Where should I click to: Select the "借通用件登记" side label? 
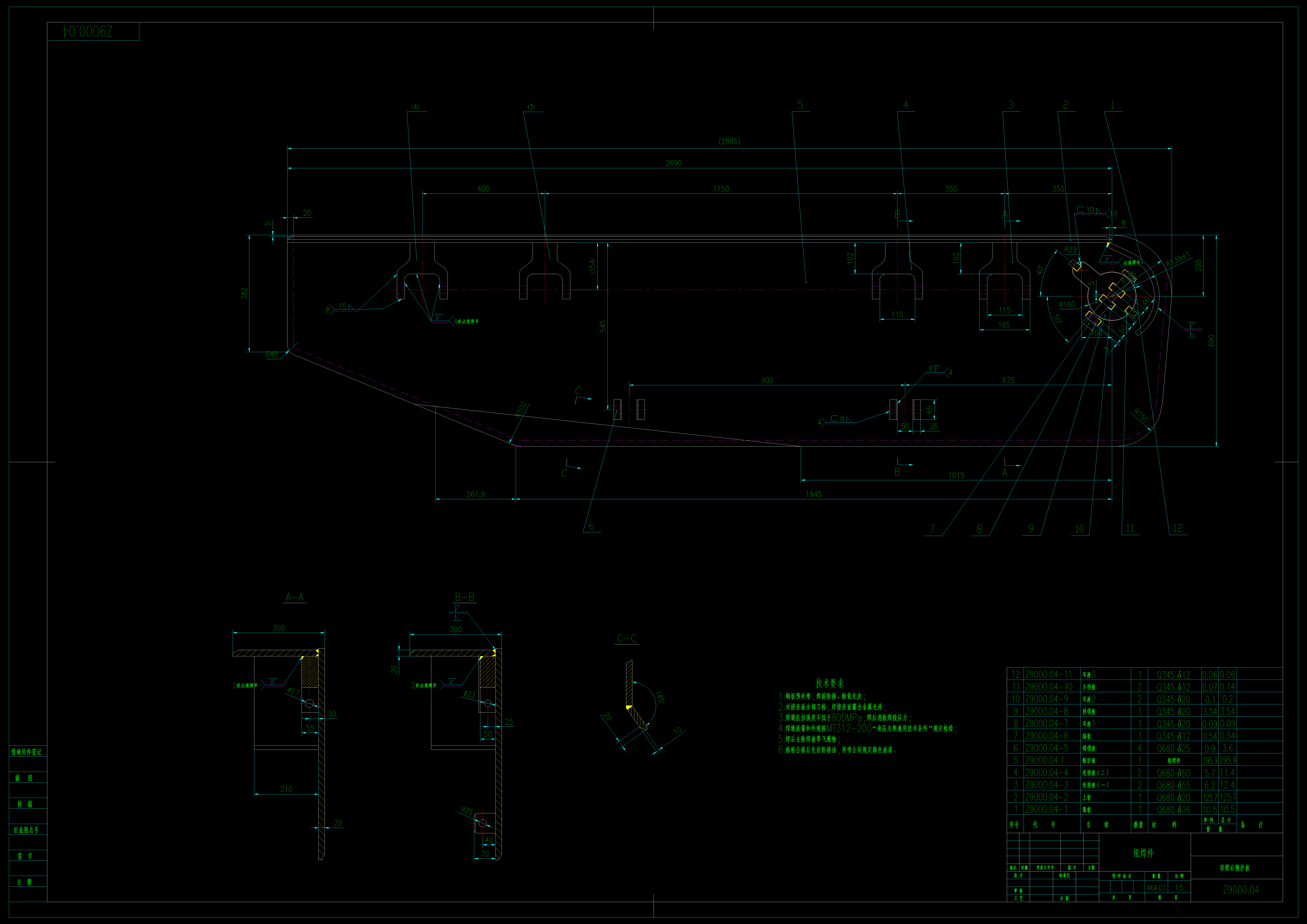(x=26, y=752)
